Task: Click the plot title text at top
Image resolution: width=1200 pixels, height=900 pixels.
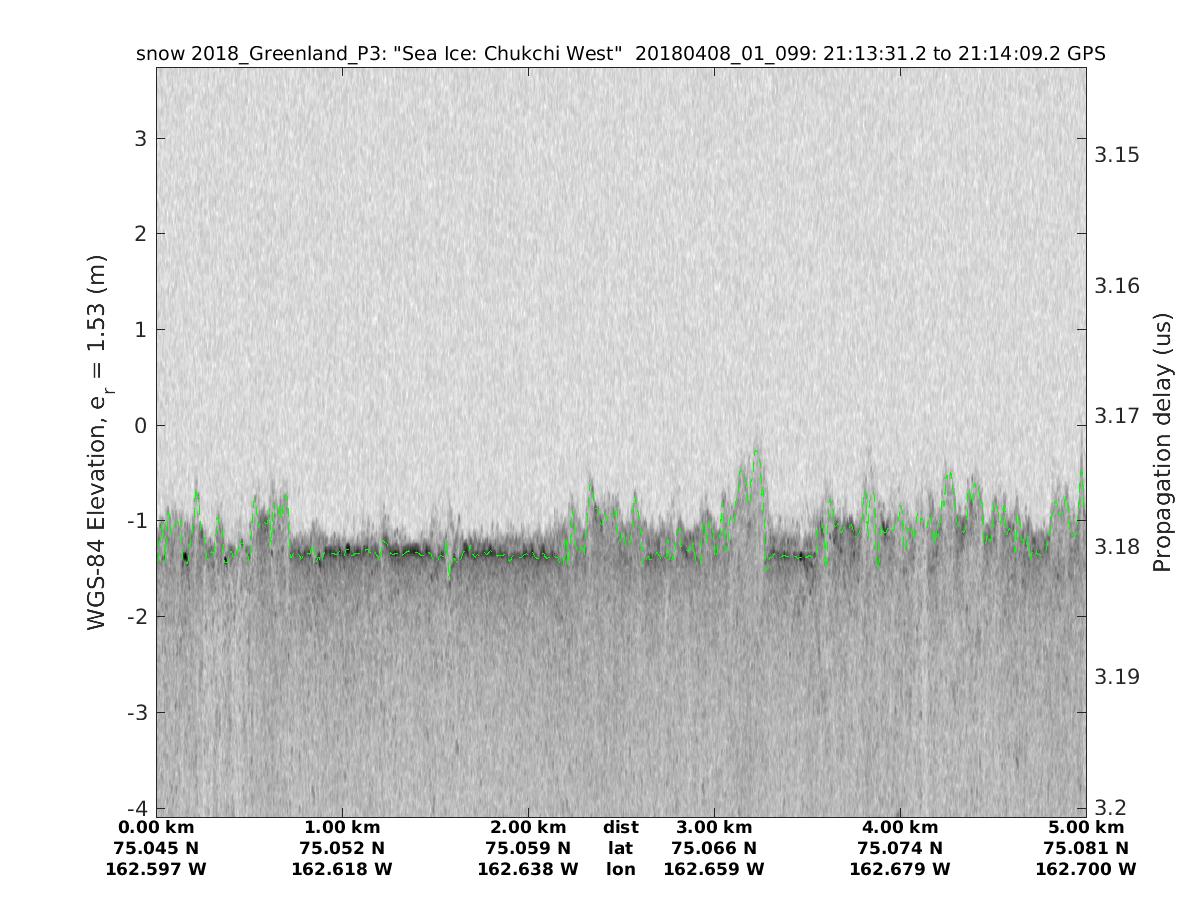Action: 620,54
